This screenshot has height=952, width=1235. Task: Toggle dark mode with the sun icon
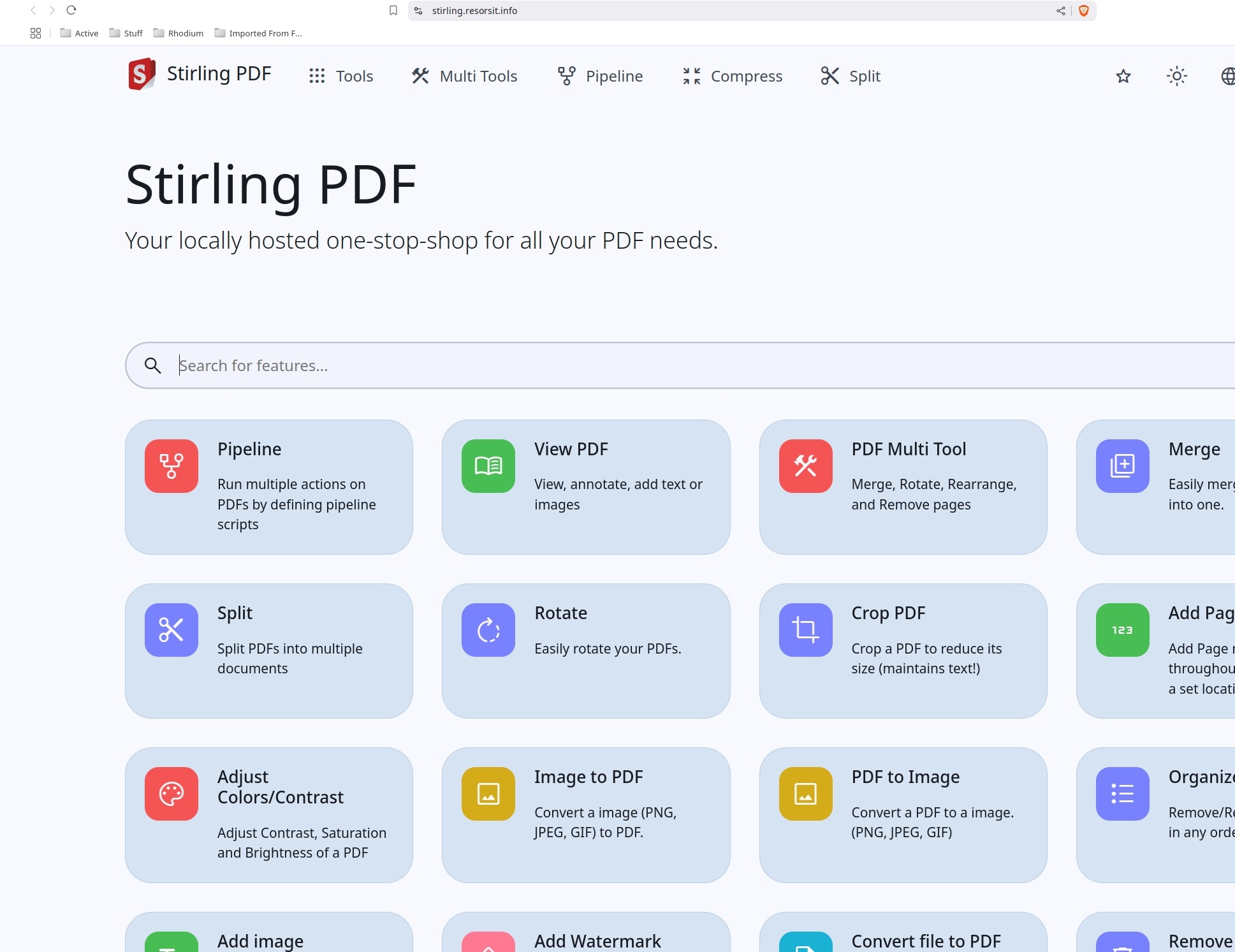pyautogui.click(x=1176, y=77)
